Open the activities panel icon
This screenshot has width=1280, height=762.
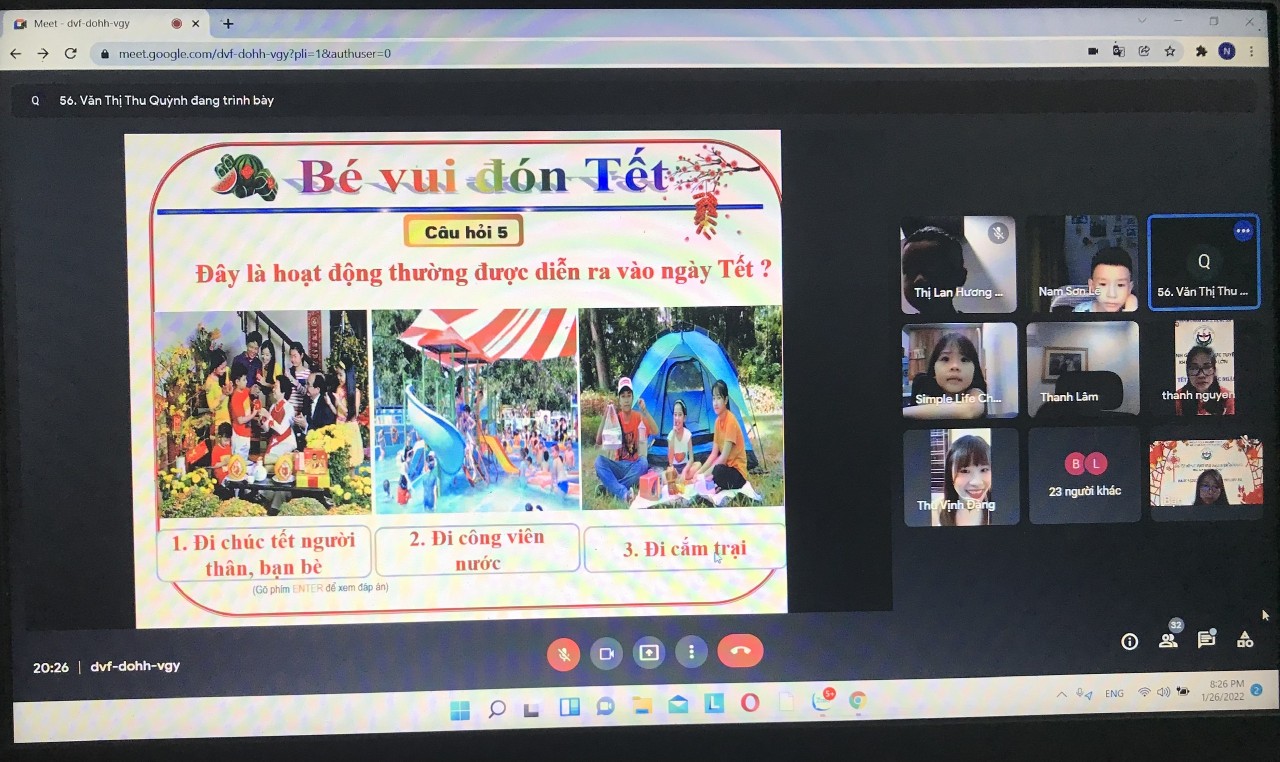tap(1245, 640)
